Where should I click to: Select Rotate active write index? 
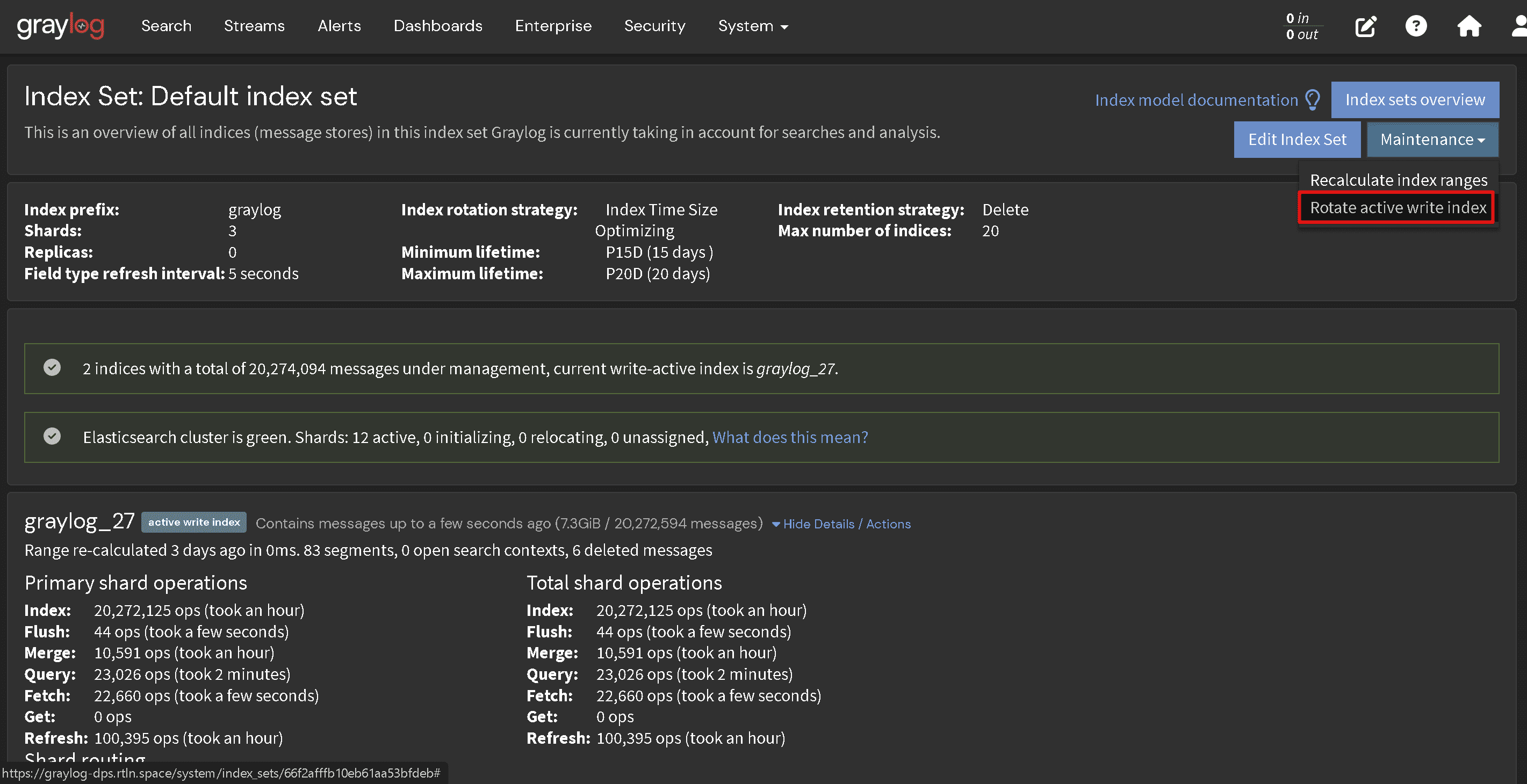click(1398, 207)
